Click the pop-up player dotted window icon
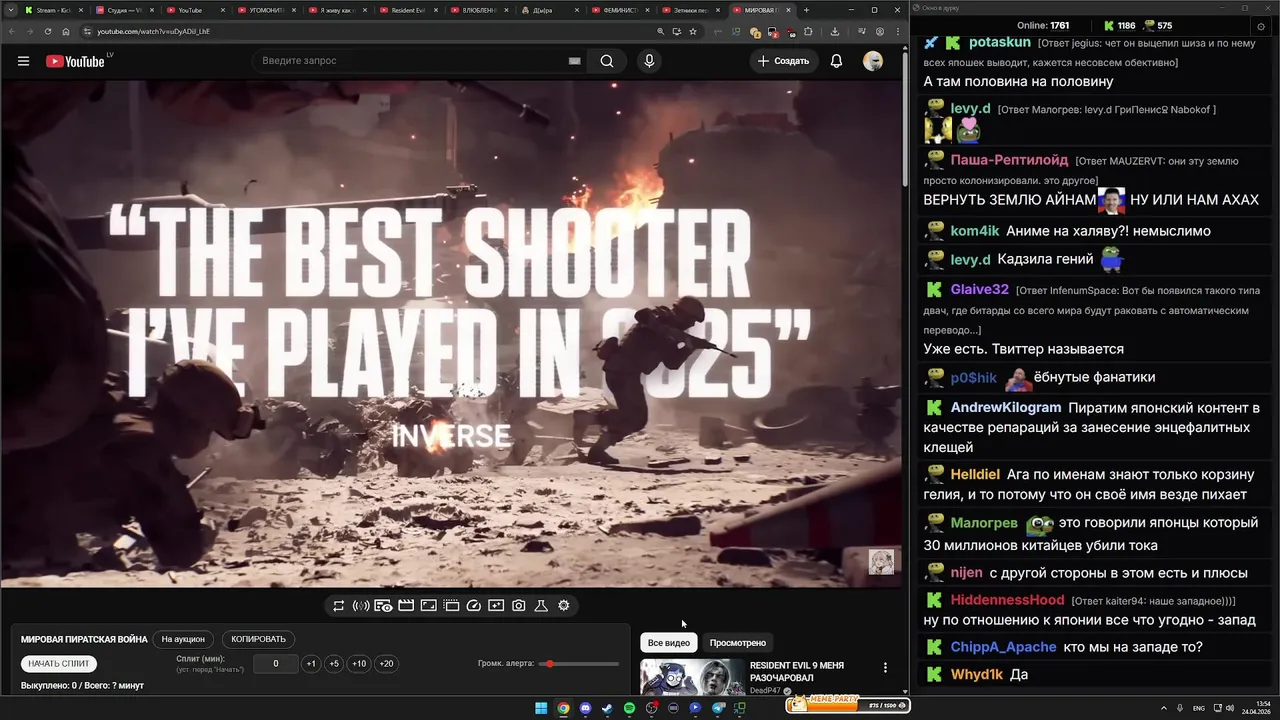 pos(451,606)
